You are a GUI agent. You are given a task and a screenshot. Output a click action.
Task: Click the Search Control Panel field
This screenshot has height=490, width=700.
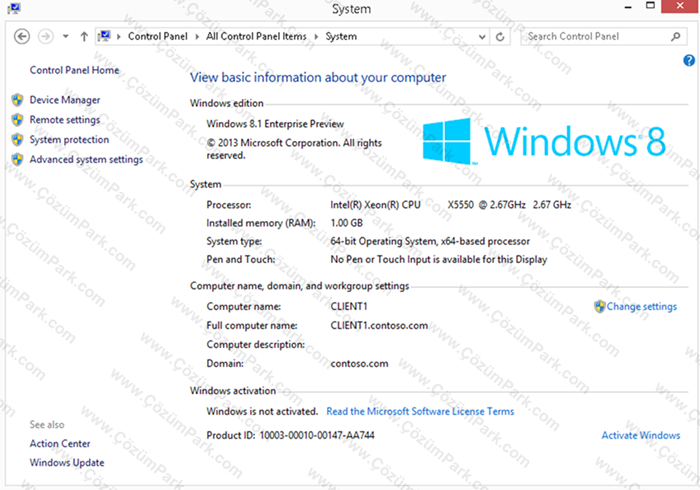(603, 36)
